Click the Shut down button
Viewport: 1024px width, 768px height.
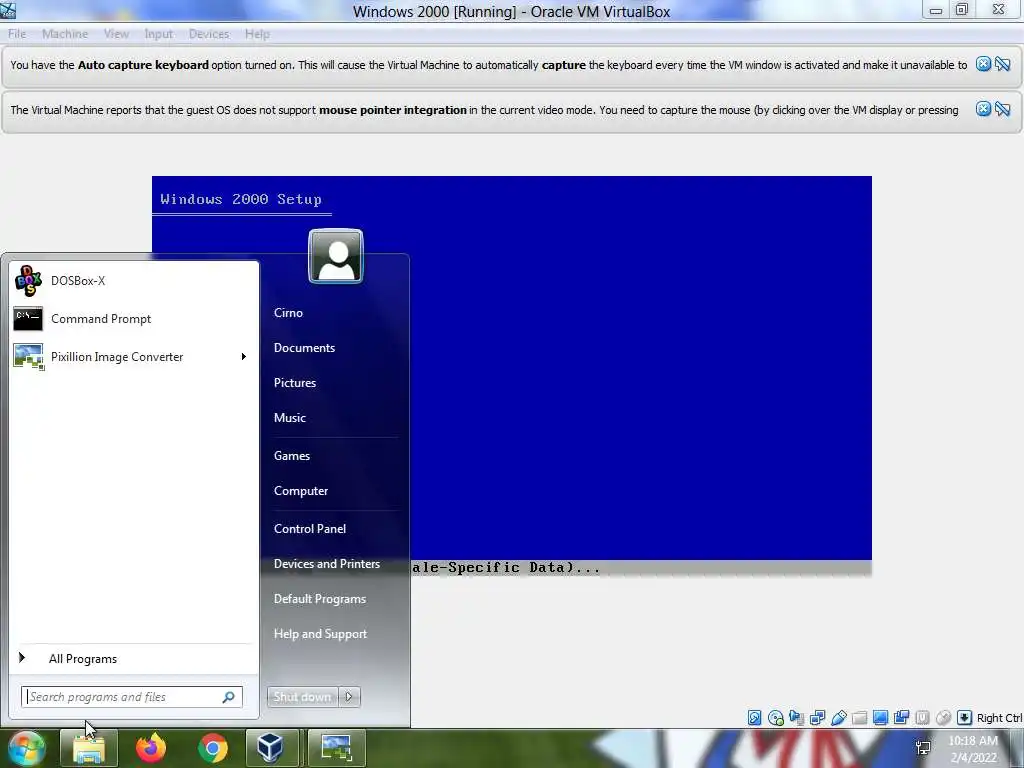303,697
